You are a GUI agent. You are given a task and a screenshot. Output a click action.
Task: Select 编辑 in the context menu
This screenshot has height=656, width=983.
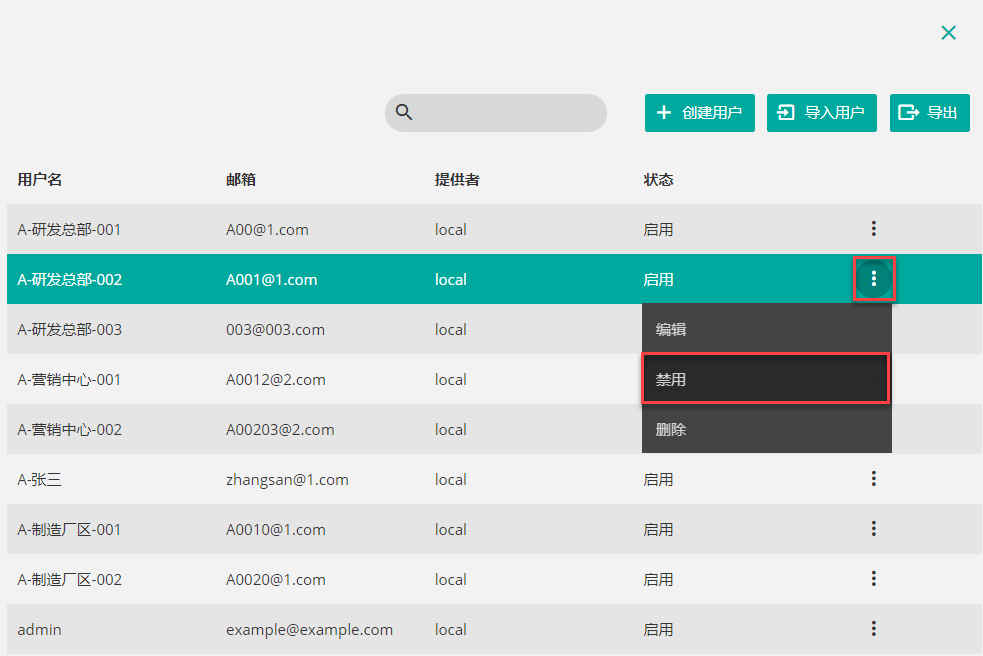coord(767,329)
